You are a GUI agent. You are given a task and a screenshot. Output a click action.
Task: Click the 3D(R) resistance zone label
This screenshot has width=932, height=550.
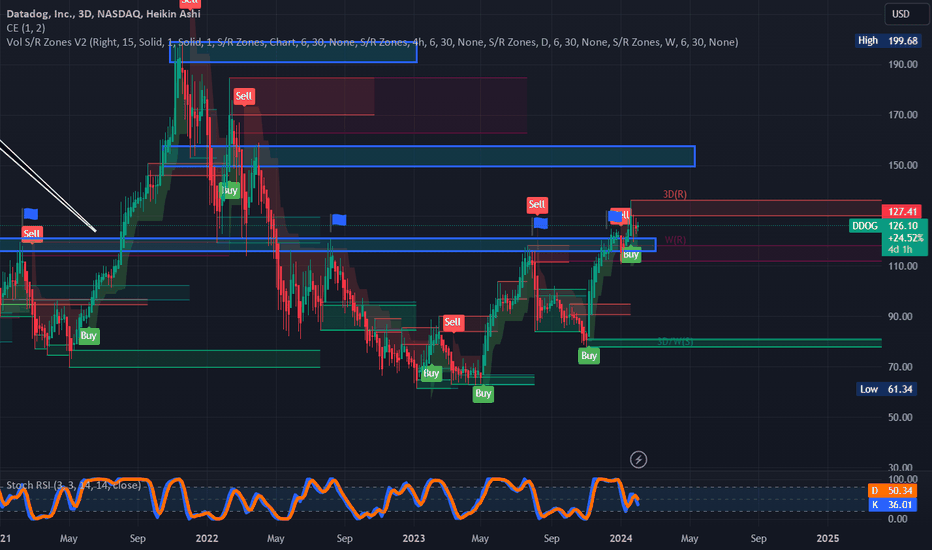tap(675, 194)
